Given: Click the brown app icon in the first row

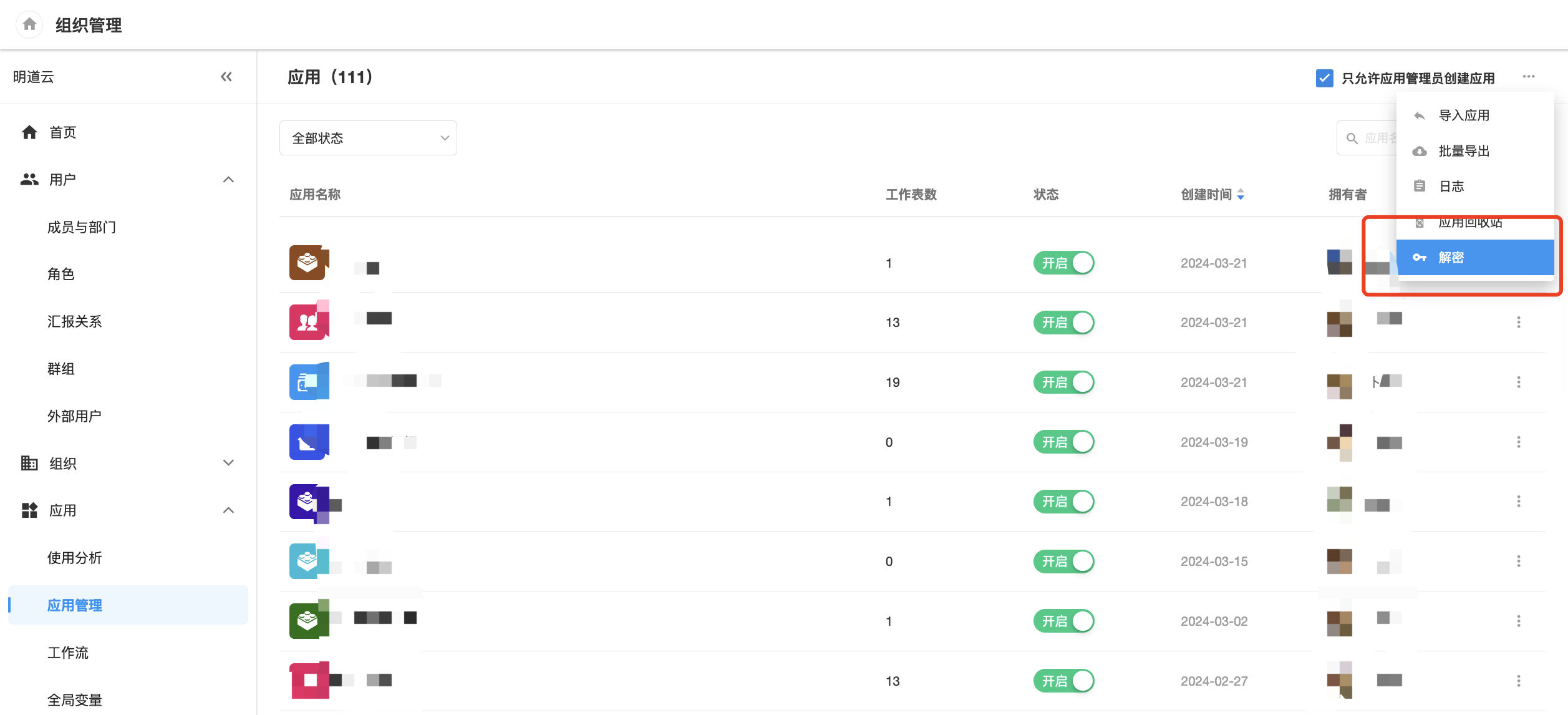Looking at the screenshot, I should tap(307, 263).
